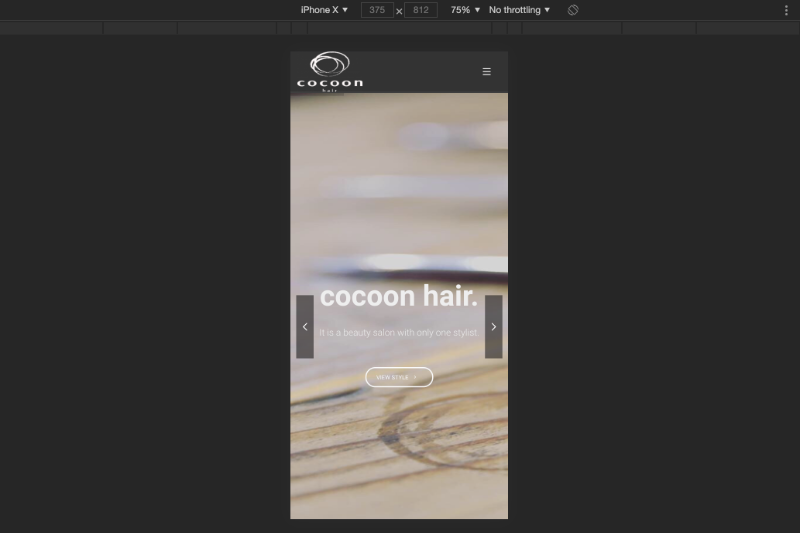Viewport: 800px width, 533px height.
Task: Open the No throttling dropdown
Action: (x=519, y=10)
